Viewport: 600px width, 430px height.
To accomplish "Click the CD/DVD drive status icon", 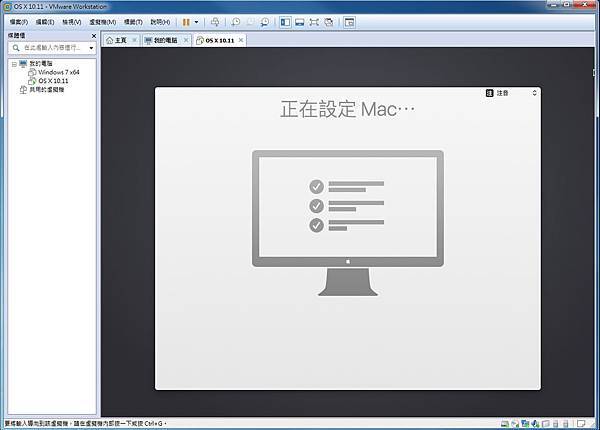I will (515, 423).
